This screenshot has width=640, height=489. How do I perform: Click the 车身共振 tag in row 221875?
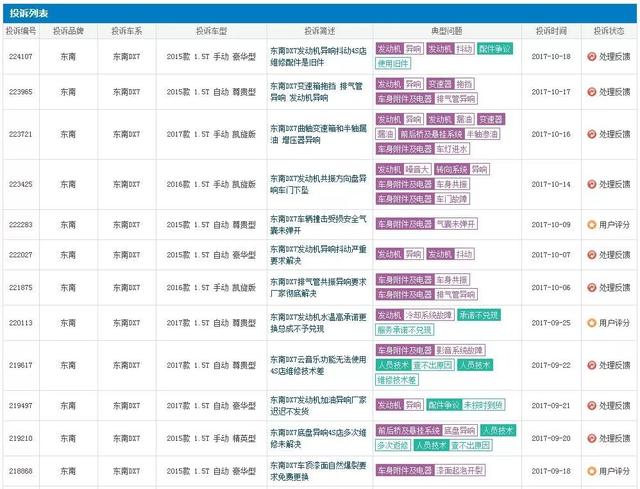(x=451, y=280)
